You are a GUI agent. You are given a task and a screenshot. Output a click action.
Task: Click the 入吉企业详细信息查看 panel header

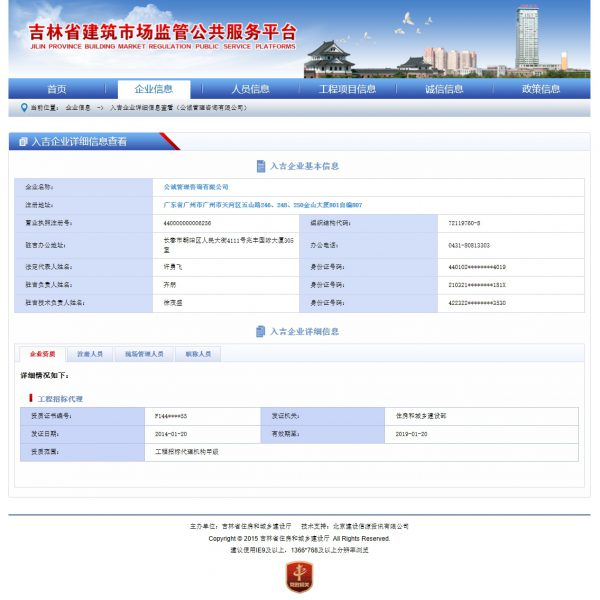[x=79, y=142]
